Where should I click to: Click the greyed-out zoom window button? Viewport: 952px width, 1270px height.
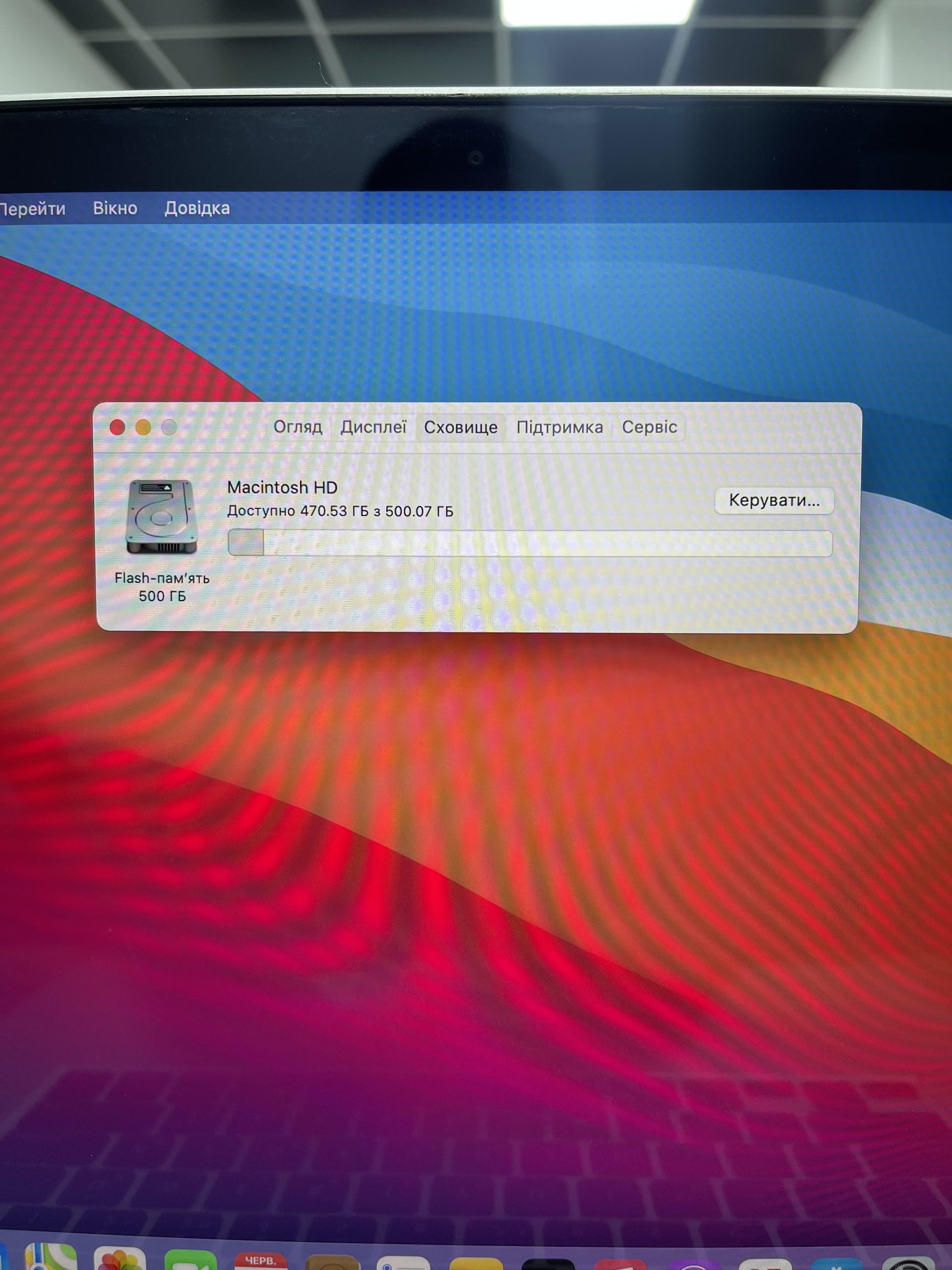tap(169, 427)
